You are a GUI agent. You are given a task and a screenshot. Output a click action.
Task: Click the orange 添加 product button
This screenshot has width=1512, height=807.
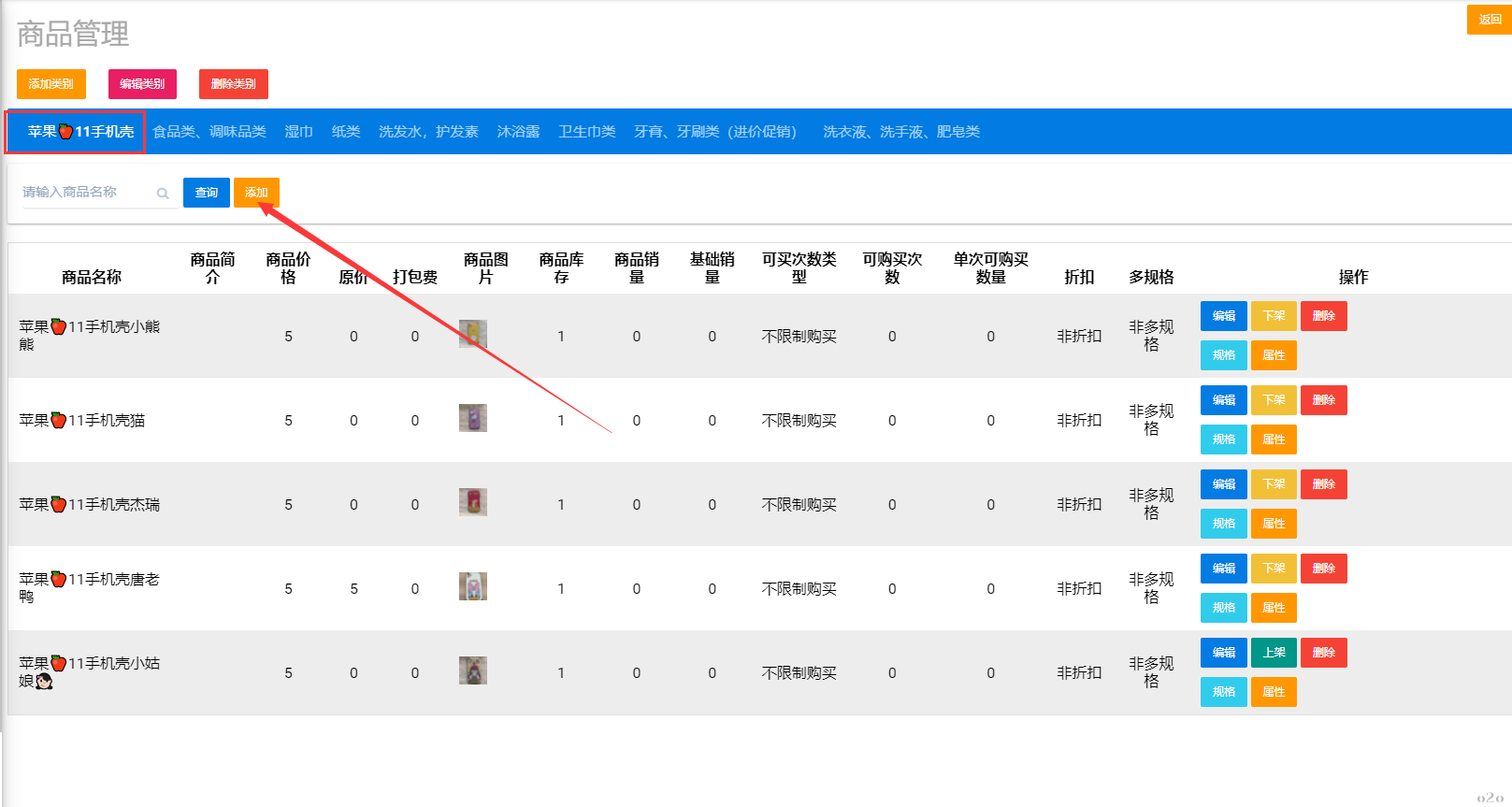pyautogui.click(x=256, y=193)
